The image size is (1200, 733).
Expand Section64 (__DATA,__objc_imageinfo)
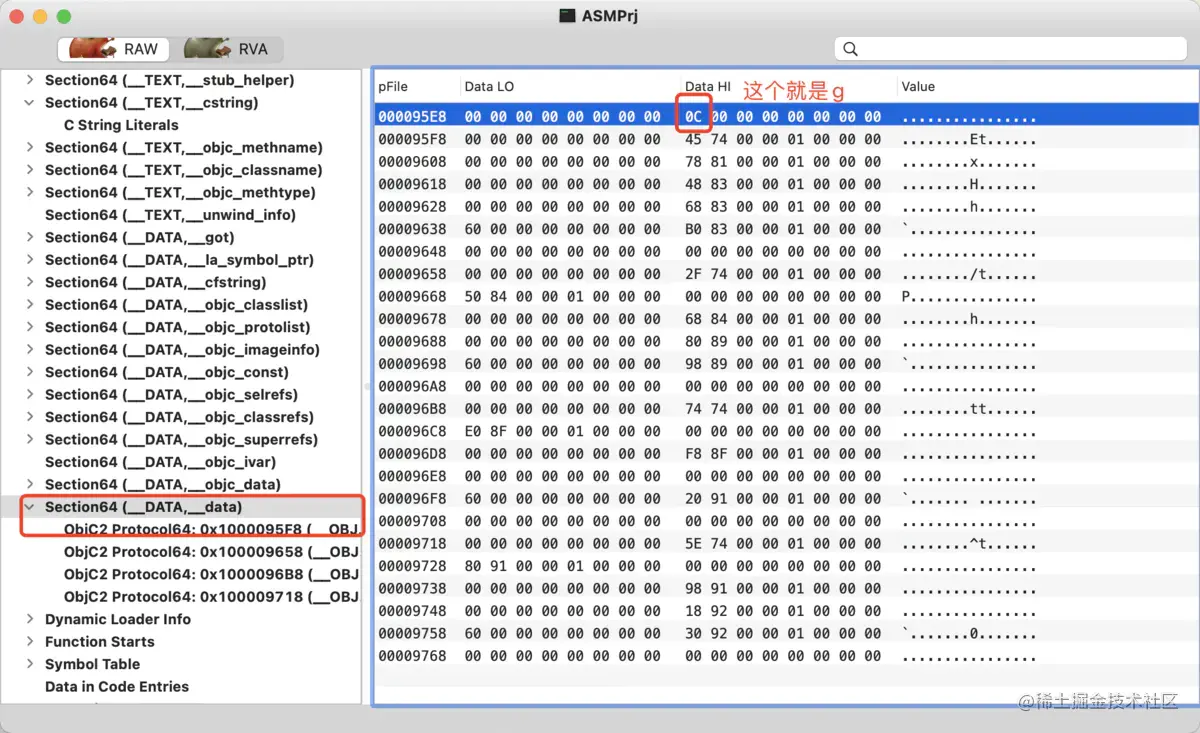(30, 350)
